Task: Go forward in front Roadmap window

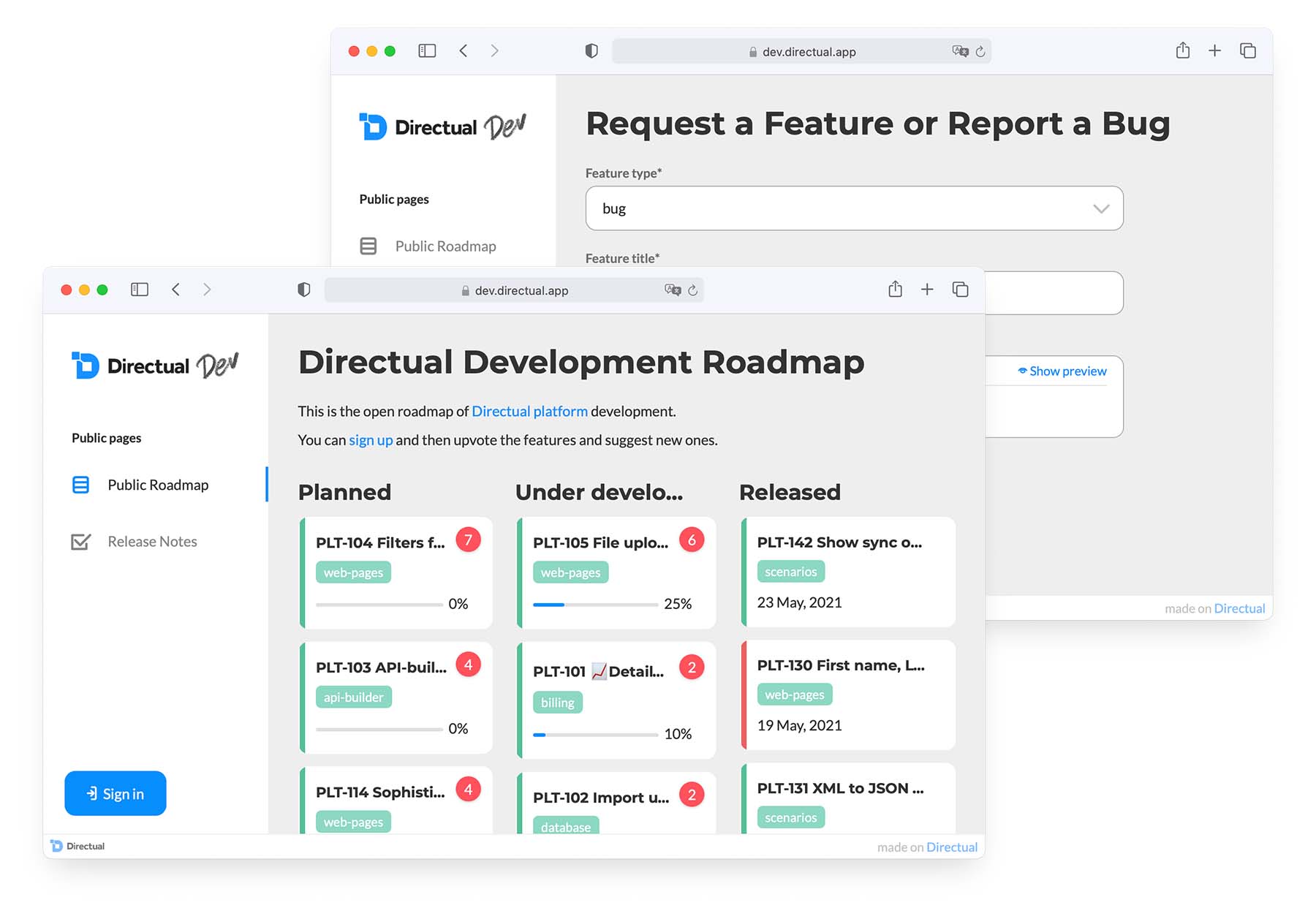Action: [x=207, y=290]
